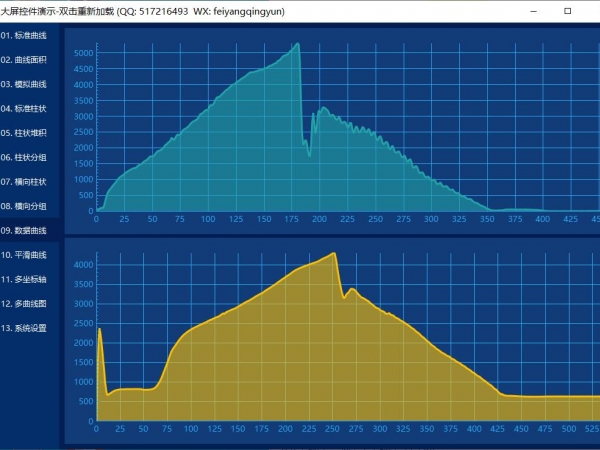Click the peak of the teal curve
600x450 pixels.
tap(298, 44)
